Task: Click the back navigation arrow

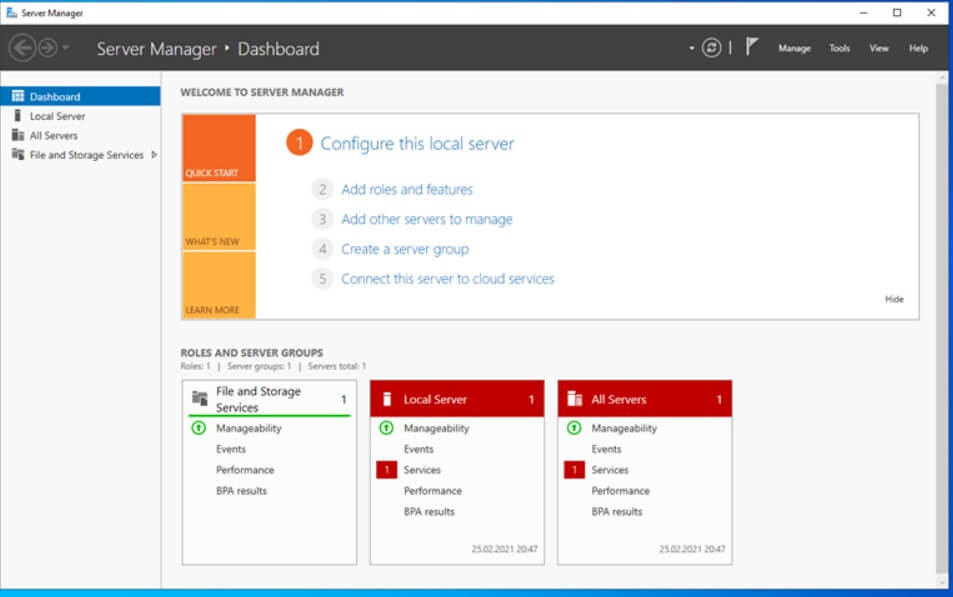Action: pos(22,47)
